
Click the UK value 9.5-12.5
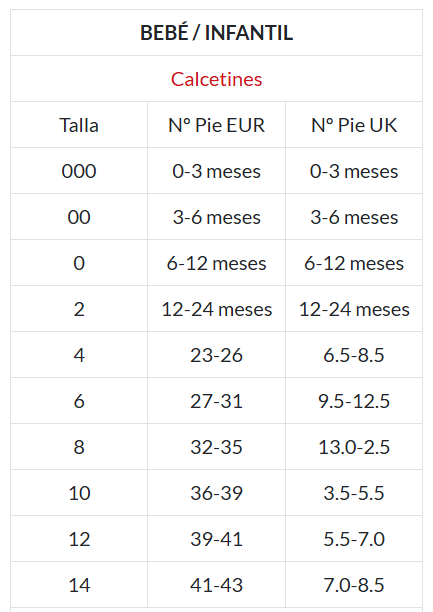[354, 401]
